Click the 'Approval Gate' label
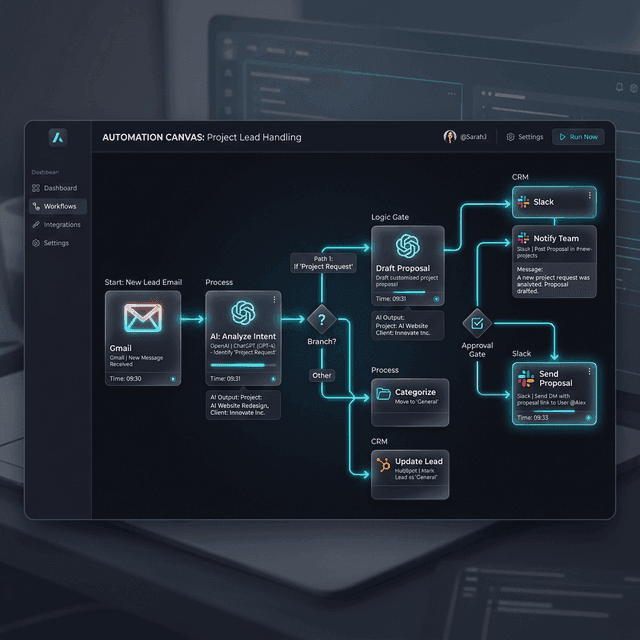This screenshot has width=640, height=640. point(477,350)
